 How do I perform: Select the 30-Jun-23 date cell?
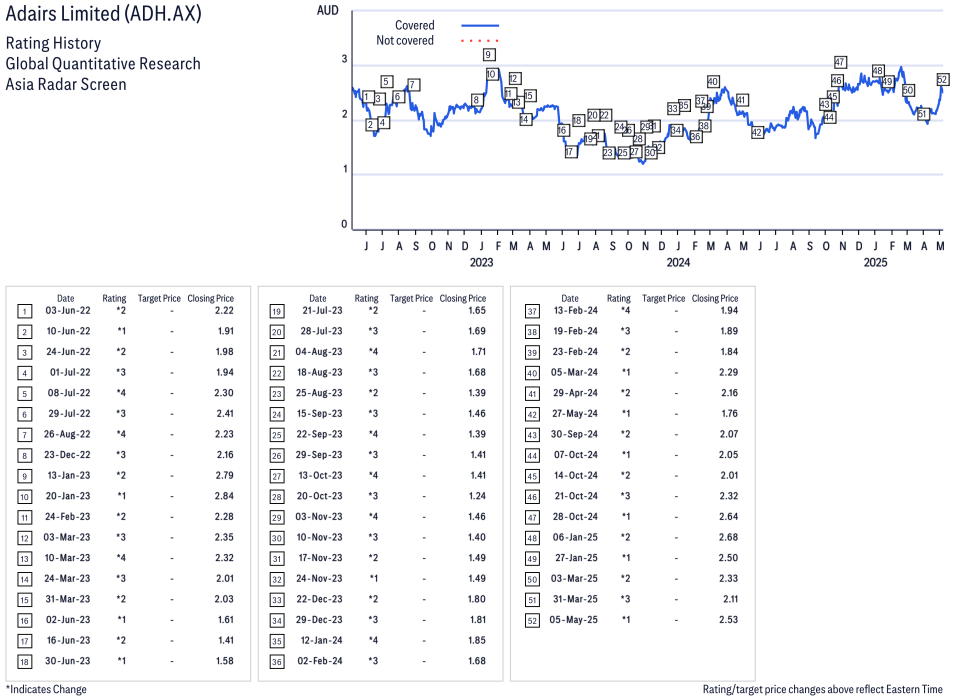coord(68,661)
